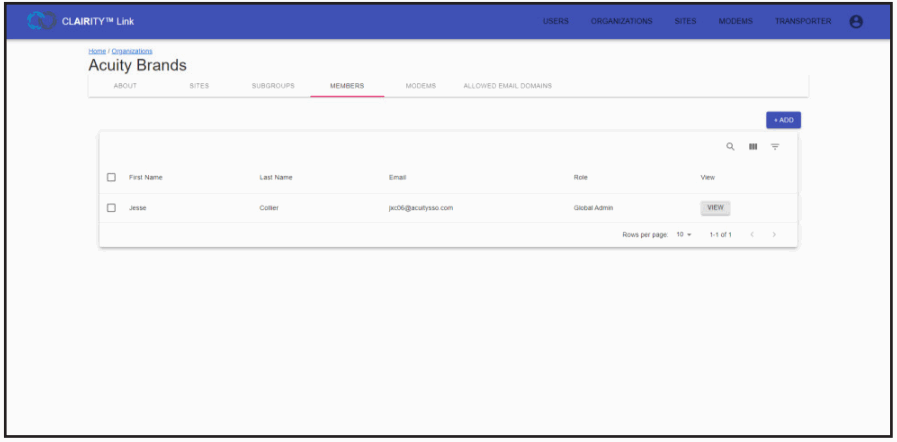The image size is (897, 442).
Task: Click the email cell jxc06@acuitysso.com
Action: [x=421, y=208]
